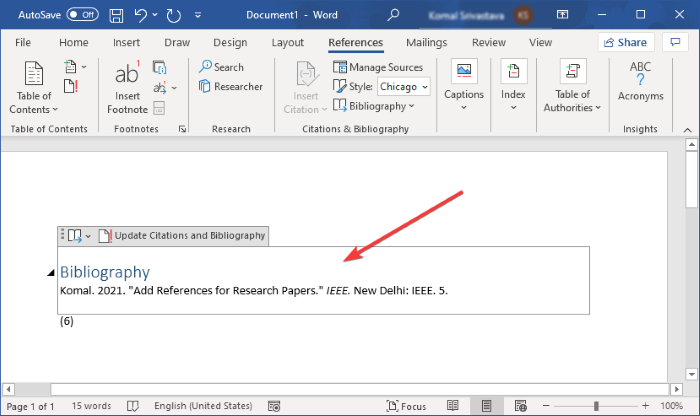Expand the Captions dropdown

(x=464, y=88)
